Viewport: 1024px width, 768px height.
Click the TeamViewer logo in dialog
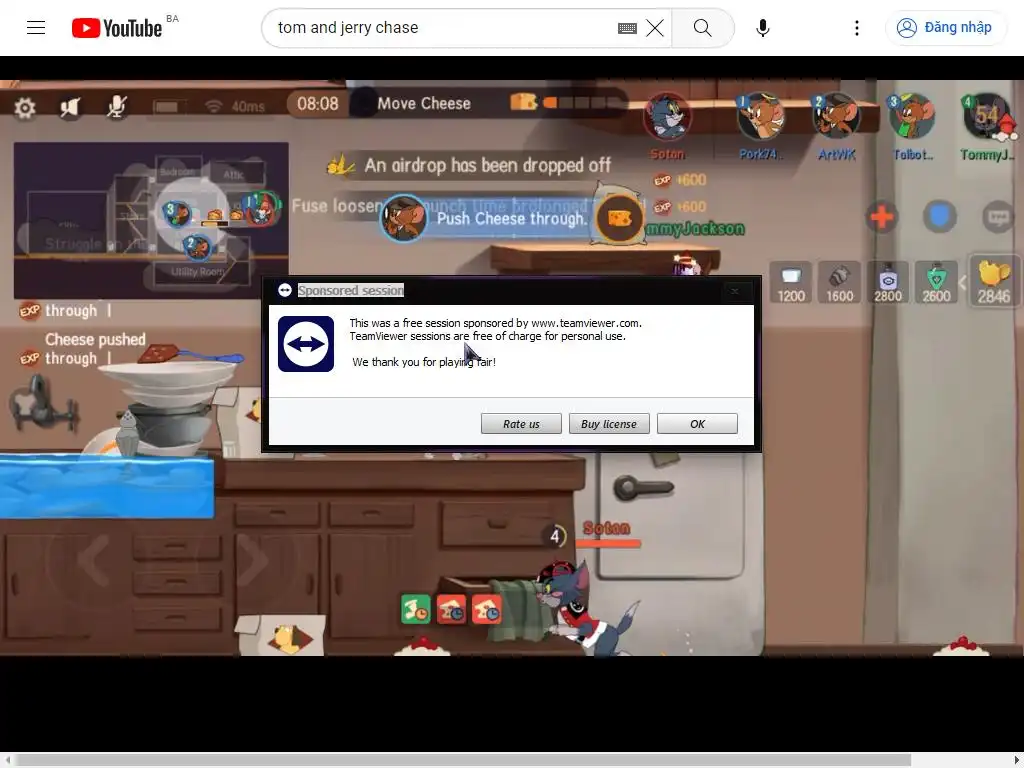point(306,344)
